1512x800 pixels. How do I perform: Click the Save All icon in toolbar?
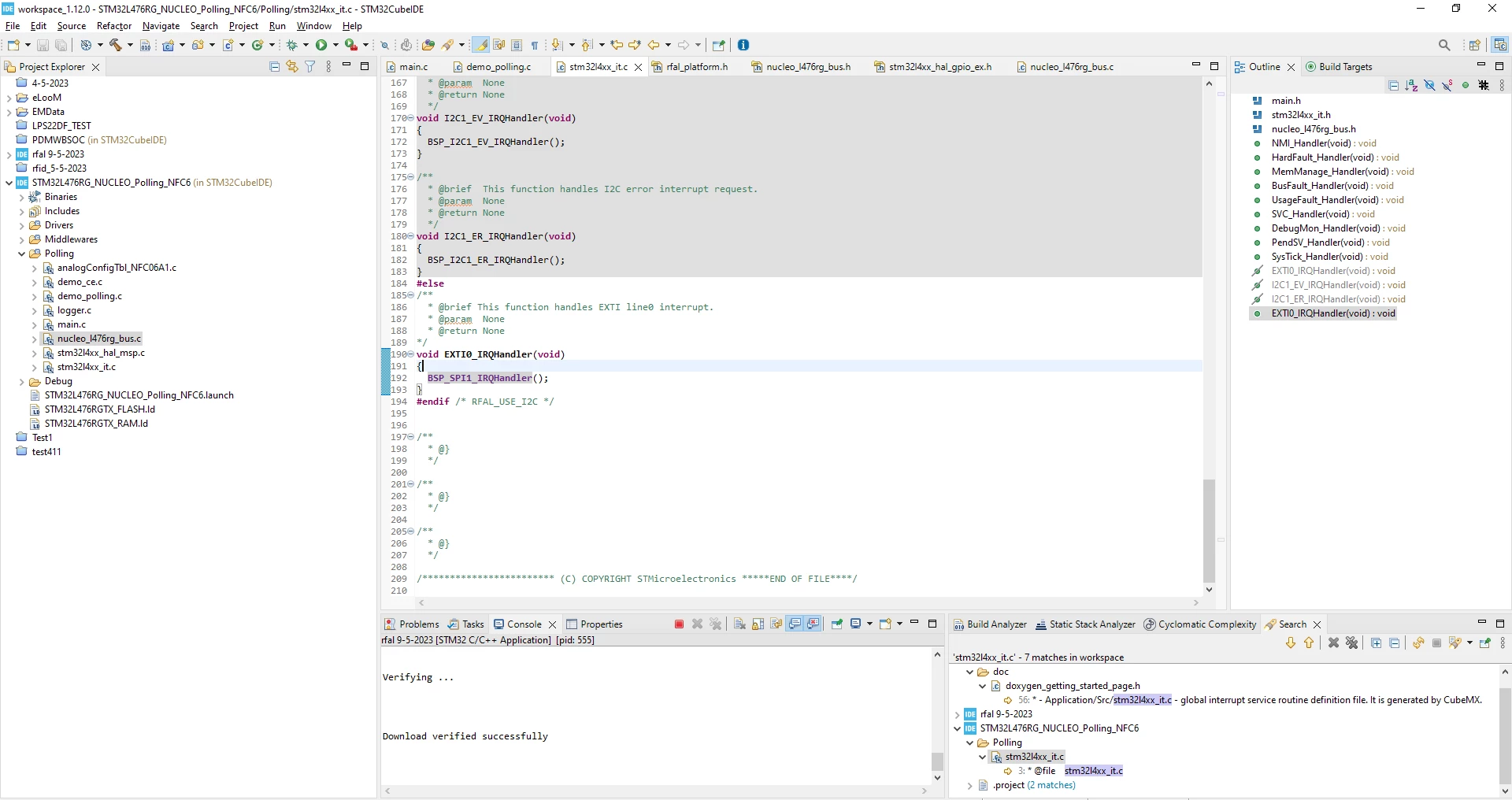pyautogui.click(x=61, y=45)
